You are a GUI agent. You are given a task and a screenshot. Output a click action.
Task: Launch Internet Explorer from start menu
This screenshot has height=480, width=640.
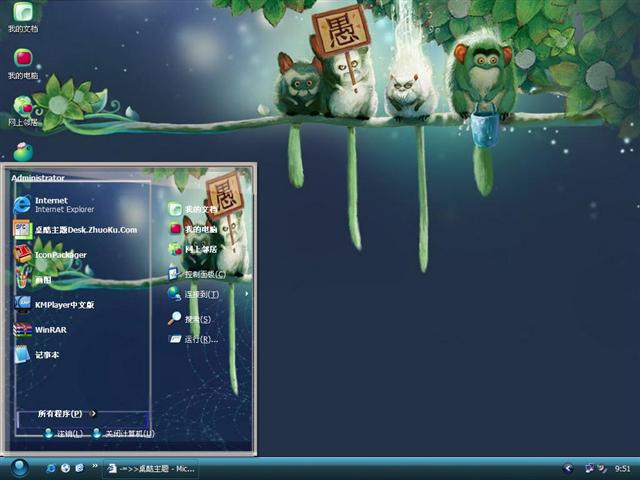pos(55,204)
